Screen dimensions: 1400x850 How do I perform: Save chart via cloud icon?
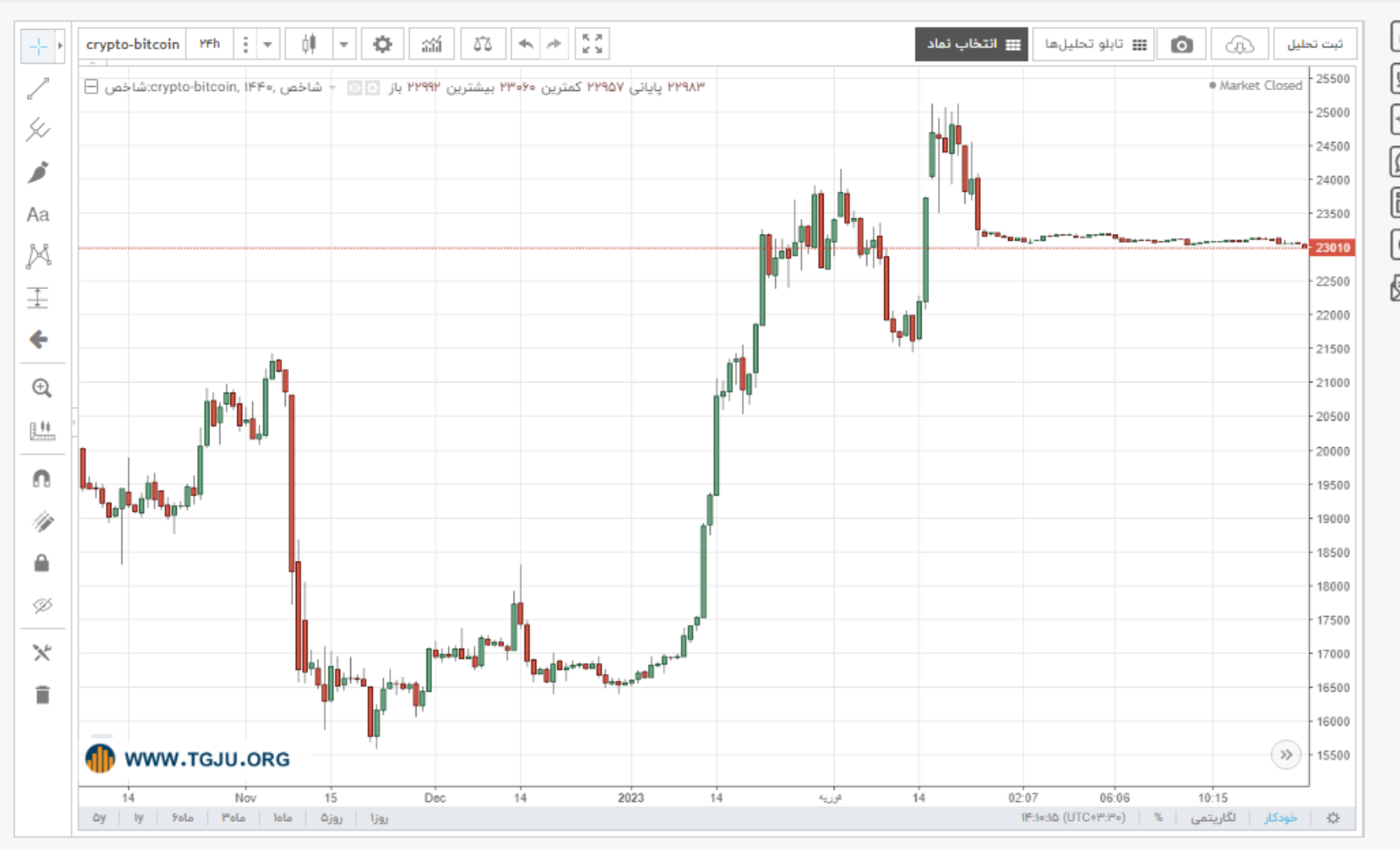point(1239,44)
